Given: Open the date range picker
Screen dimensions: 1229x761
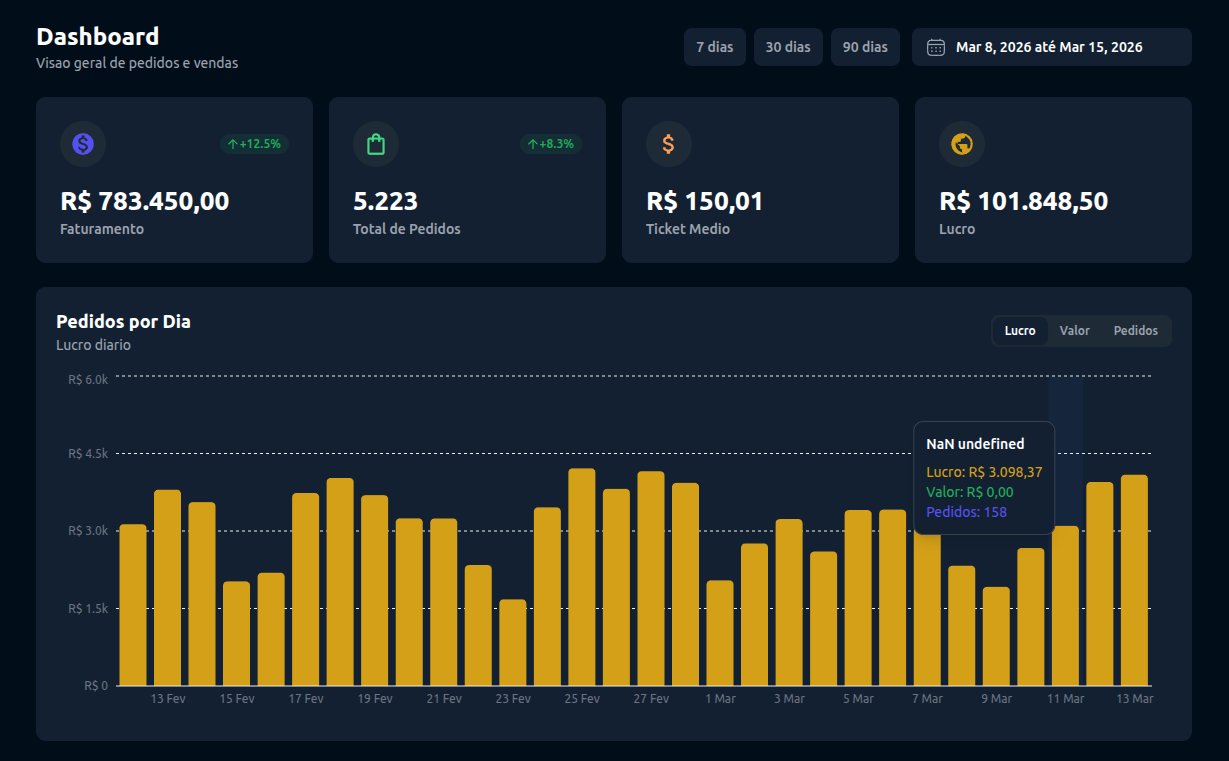Looking at the screenshot, I should point(1051,47).
